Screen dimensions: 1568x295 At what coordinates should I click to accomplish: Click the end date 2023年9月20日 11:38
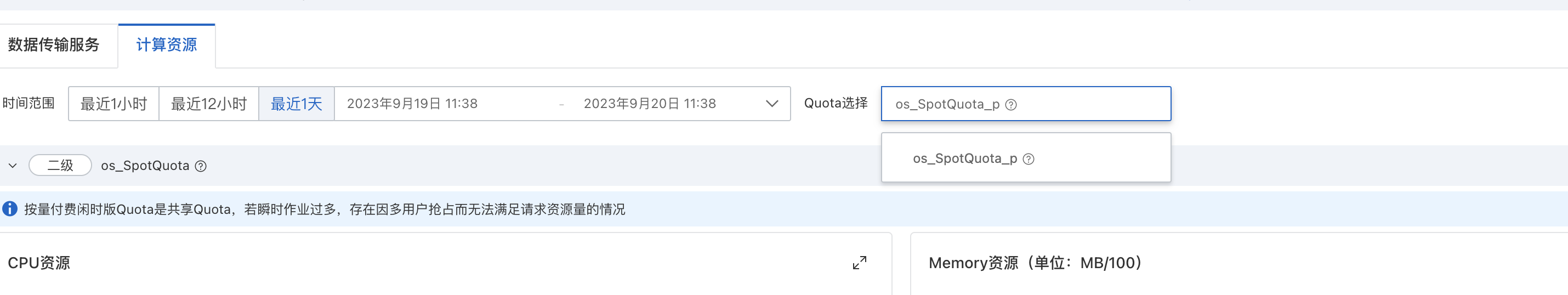[x=650, y=104]
